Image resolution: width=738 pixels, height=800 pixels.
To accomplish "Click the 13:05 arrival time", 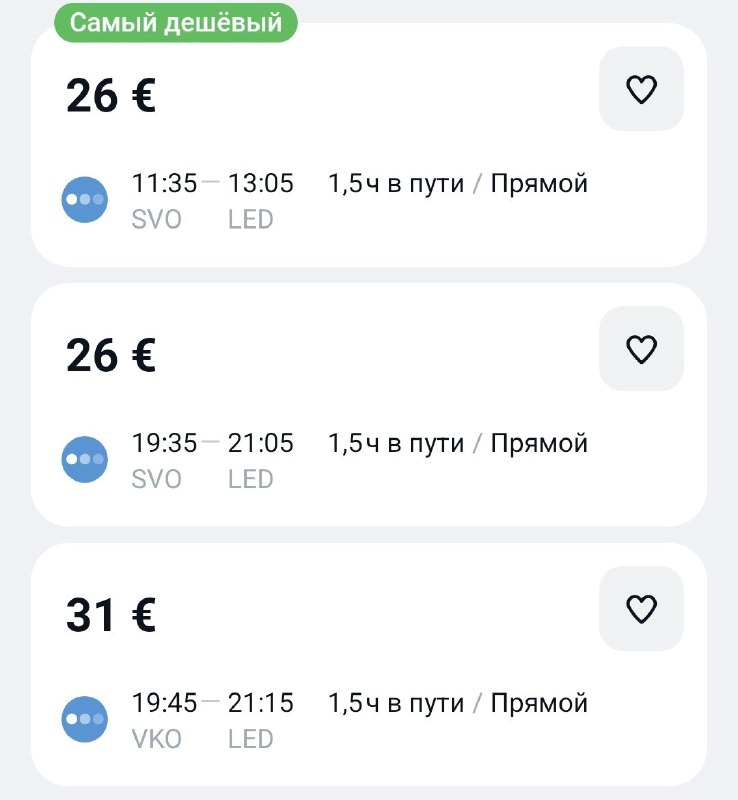I will coord(261,183).
